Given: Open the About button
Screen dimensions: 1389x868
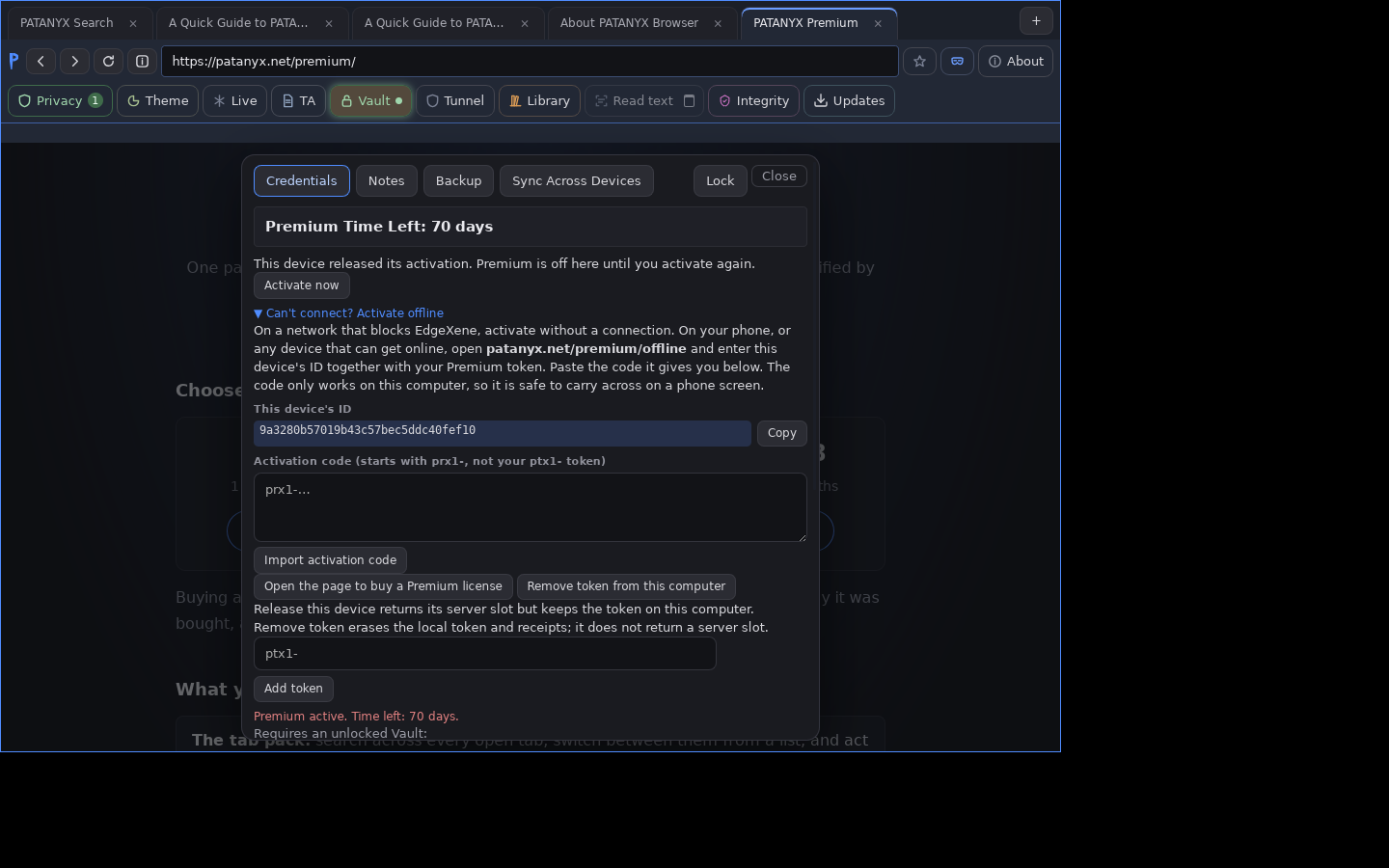Looking at the screenshot, I should click(x=1016, y=61).
